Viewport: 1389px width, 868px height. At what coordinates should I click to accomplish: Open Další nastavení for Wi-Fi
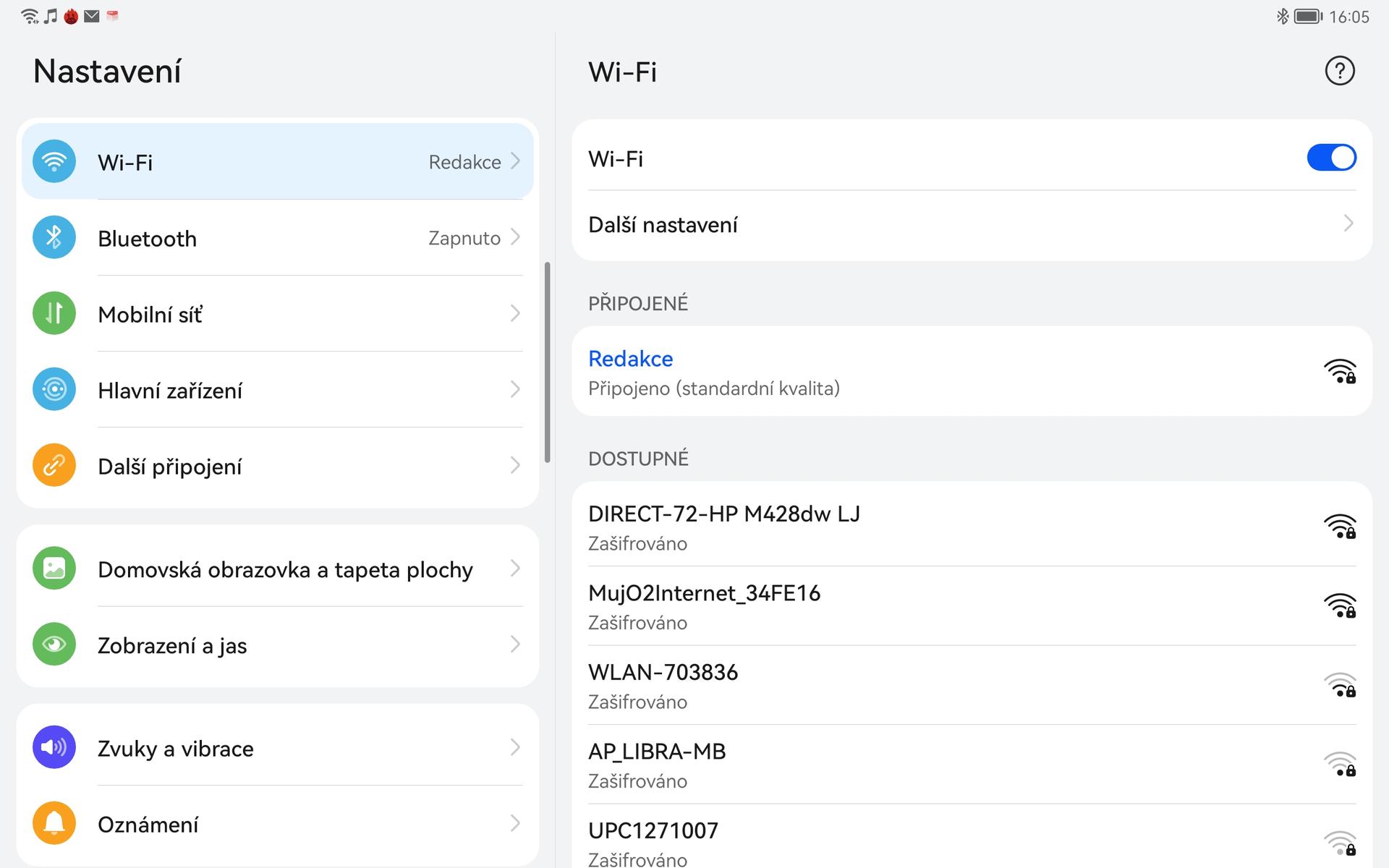tap(972, 224)
